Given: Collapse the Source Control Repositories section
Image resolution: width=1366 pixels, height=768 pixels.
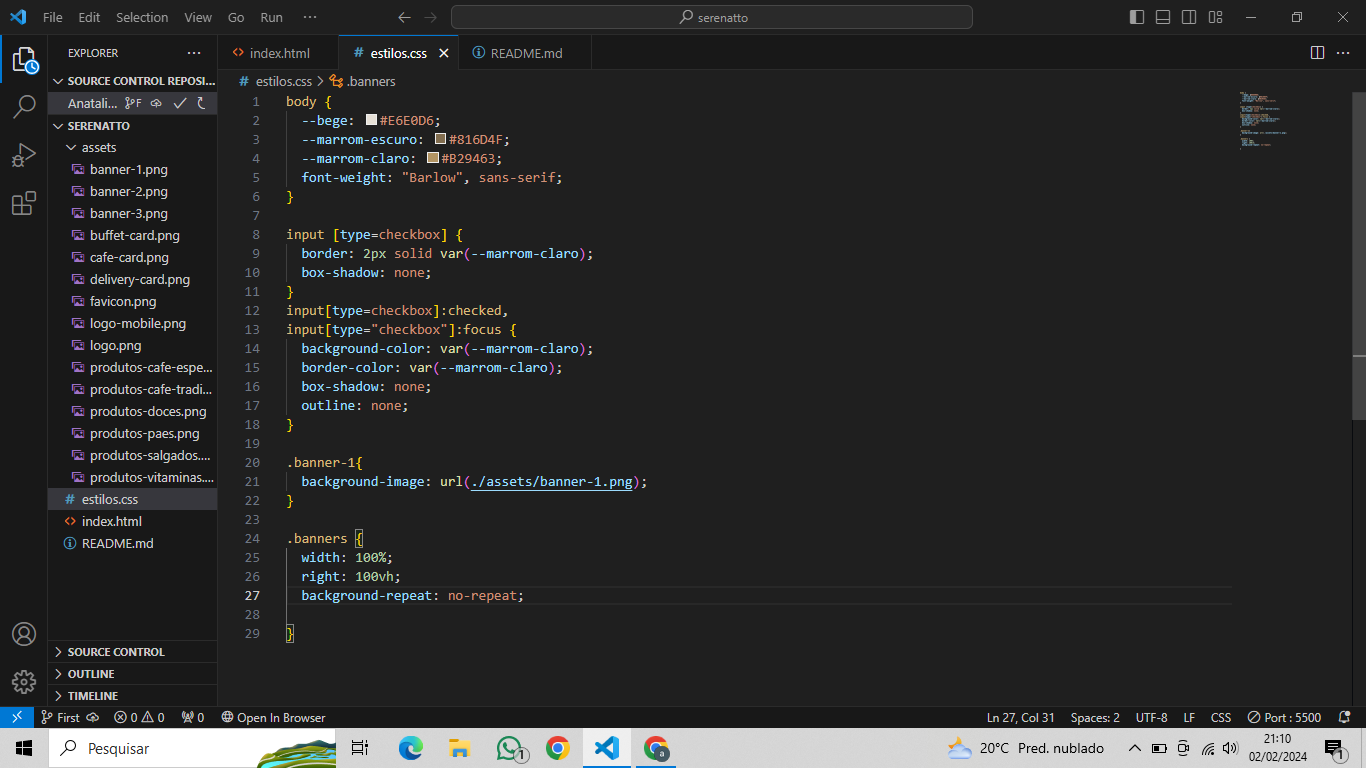Looking at the screenshot, I should coord(132,81).
